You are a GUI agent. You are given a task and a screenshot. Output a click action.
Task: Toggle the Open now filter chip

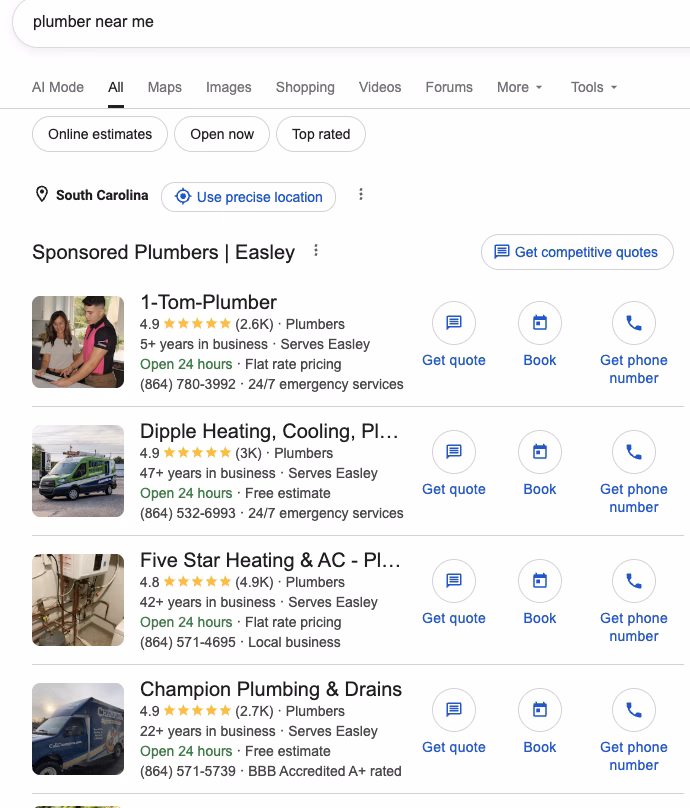[222, 134]
